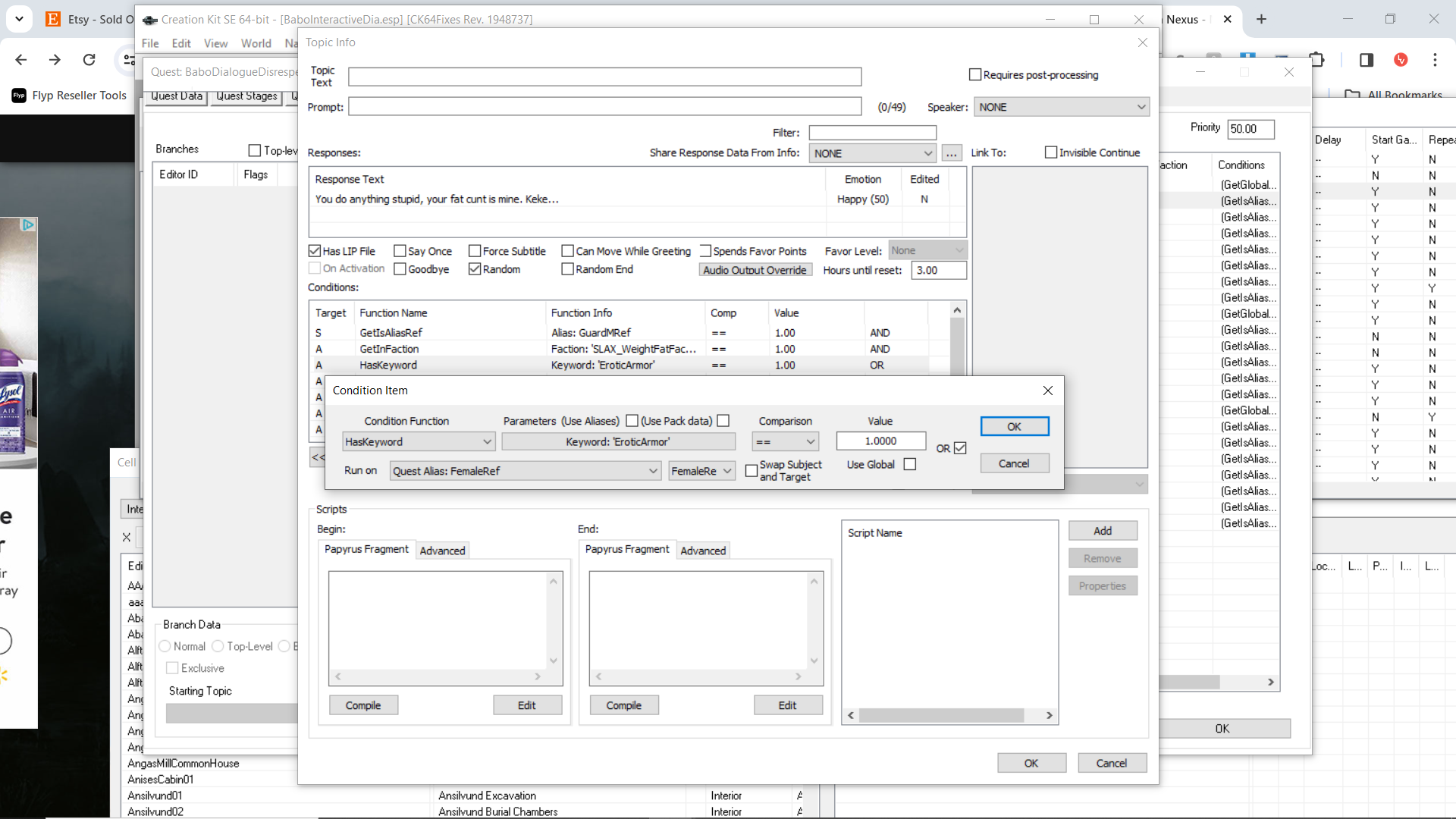Screen dimensions: 1456x819
Task: Enable Say Once checkbox
Action: tap(400, 251)
